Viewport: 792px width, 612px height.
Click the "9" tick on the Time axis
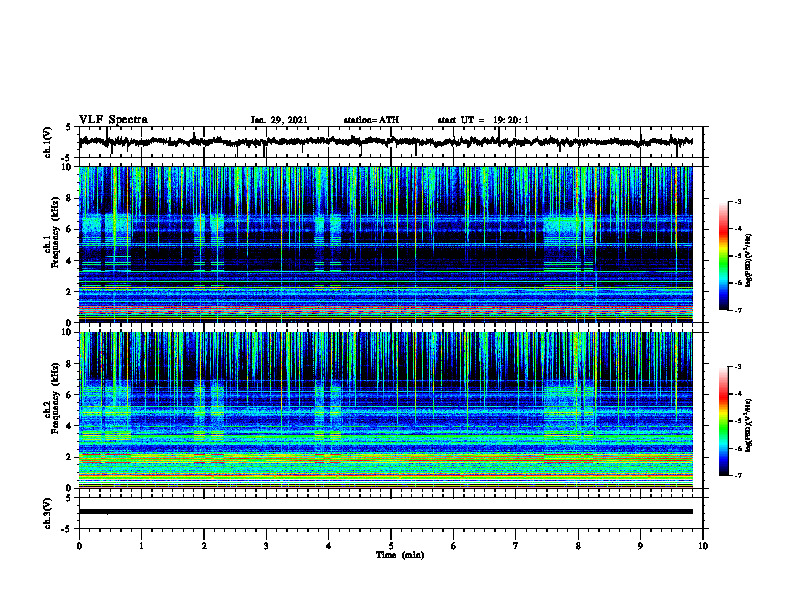point(640,546)
